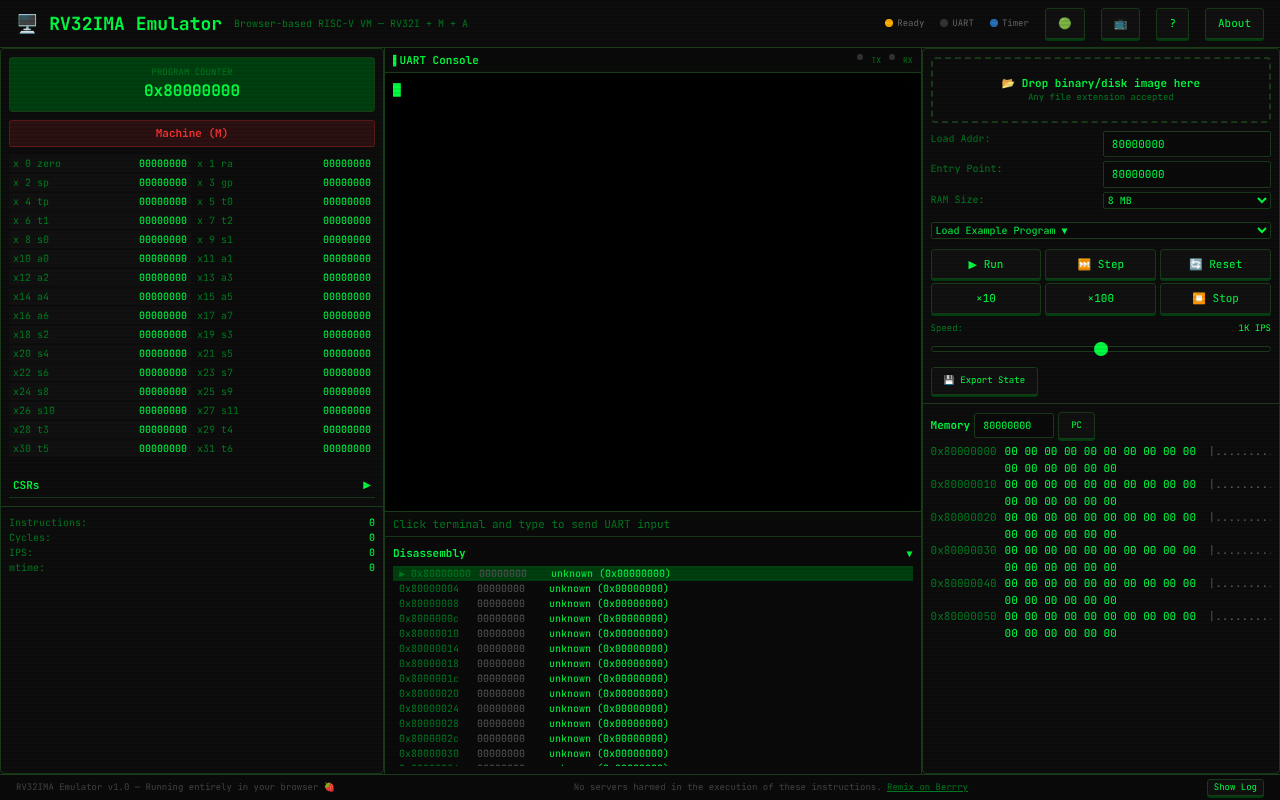Click the computer logo next to RV32IMA Emulator
The width and height of the screenshot is (1280, 800).
pos(27,24)
